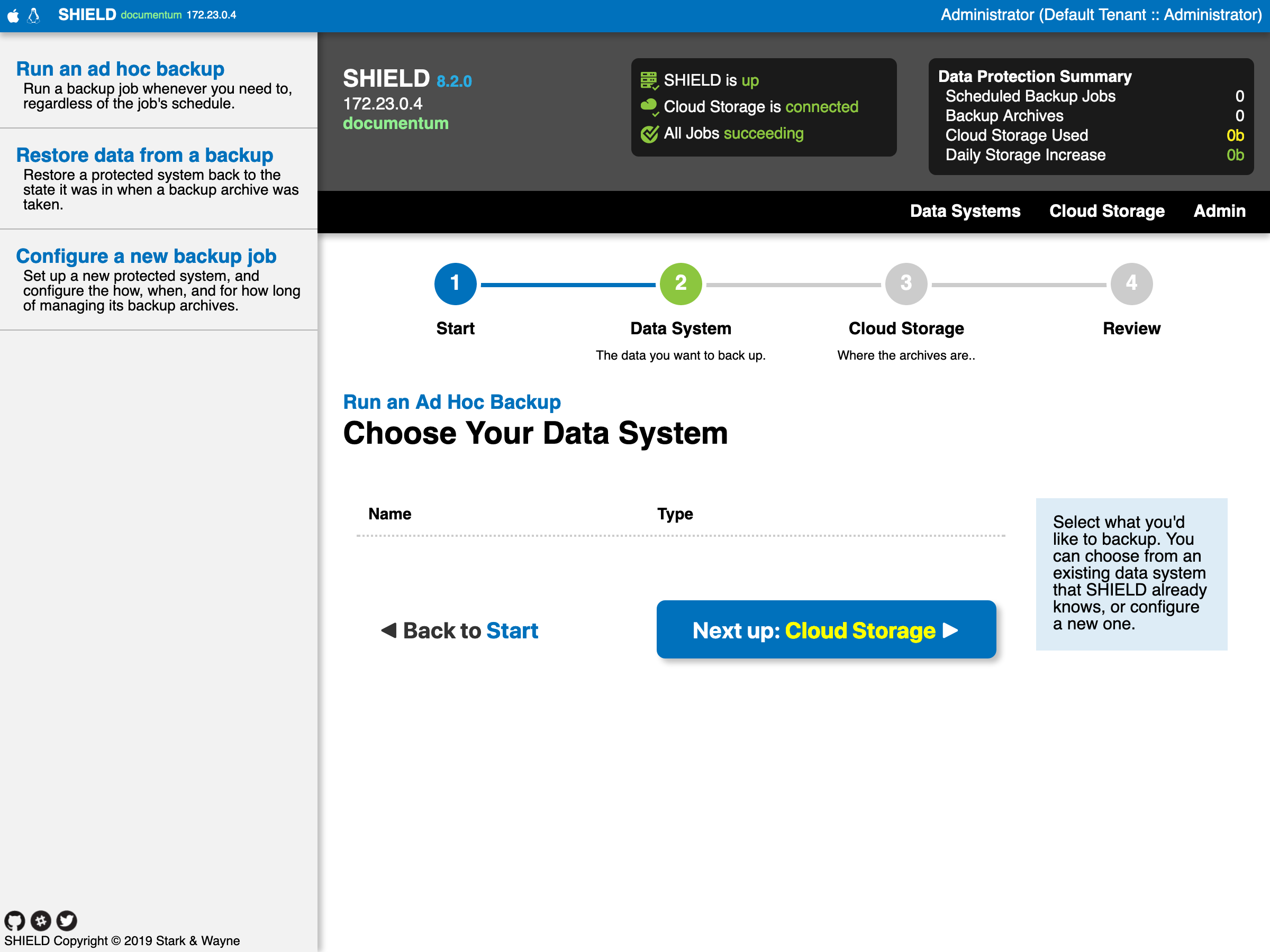1270x952 pixels.
Task: Click the Apple download icon in top bar
Action: 12,15
